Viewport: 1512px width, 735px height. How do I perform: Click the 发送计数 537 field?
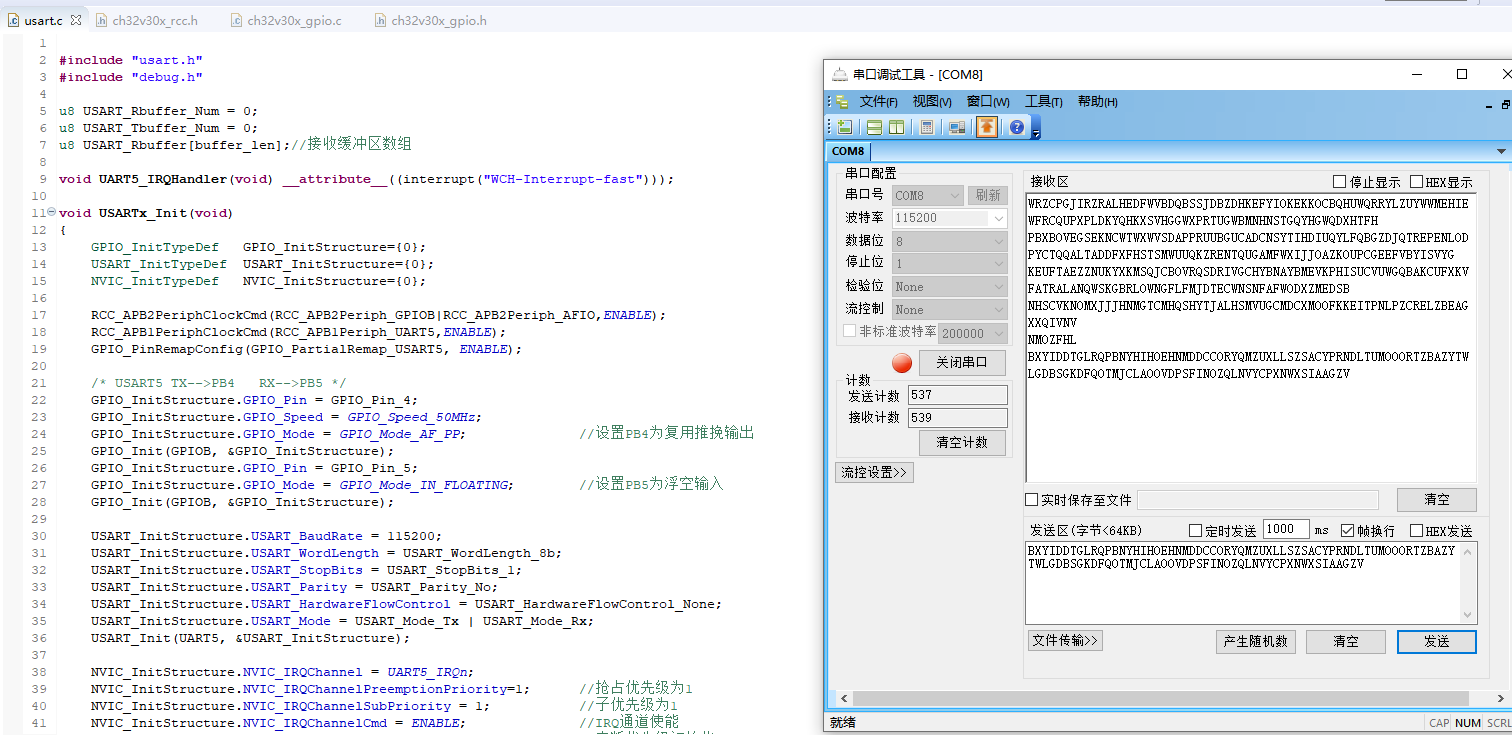point(957,395)
